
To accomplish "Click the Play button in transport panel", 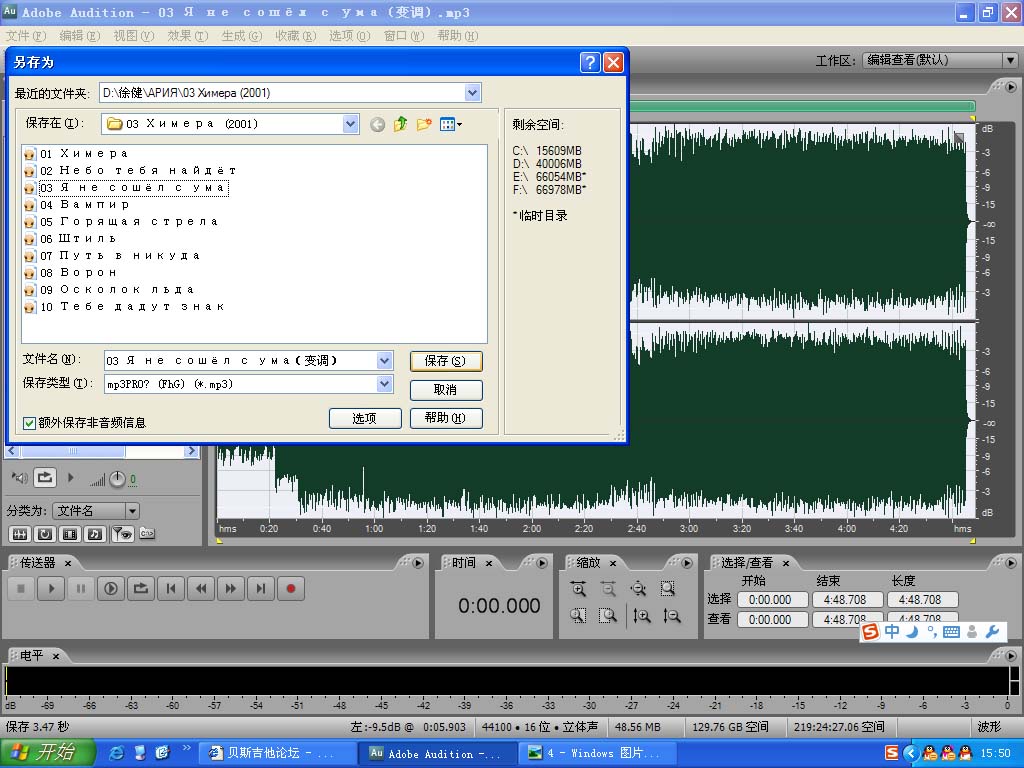I will (51, 588).
